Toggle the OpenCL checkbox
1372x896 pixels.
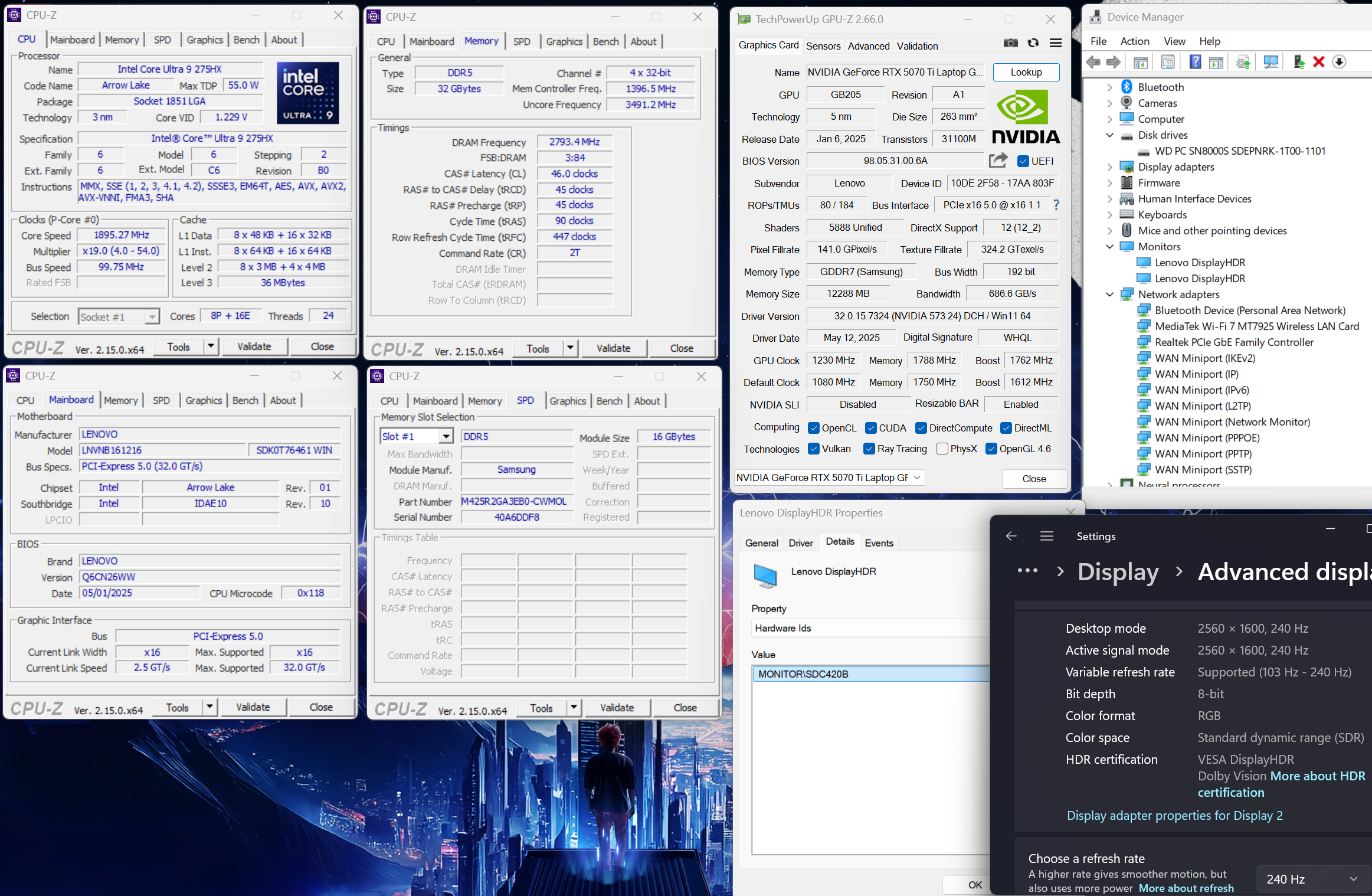tap(814, 428)
